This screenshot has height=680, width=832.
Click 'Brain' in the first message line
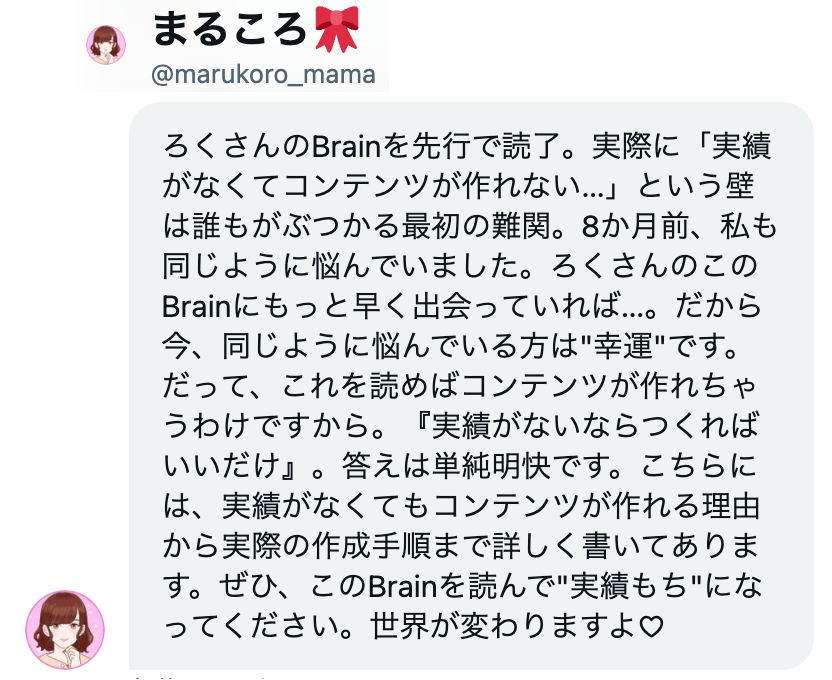coord(346,146)
